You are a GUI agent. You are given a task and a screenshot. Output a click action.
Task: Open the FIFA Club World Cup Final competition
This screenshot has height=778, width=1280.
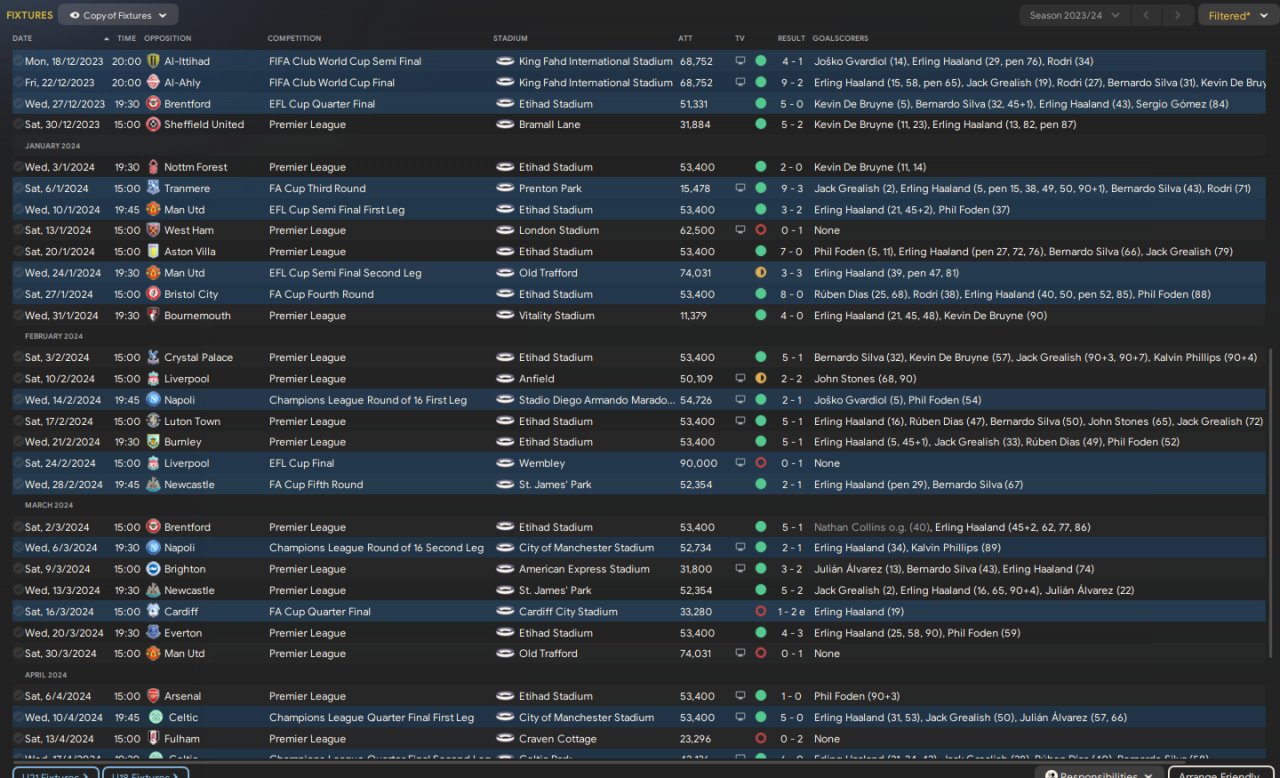(332, 82)
